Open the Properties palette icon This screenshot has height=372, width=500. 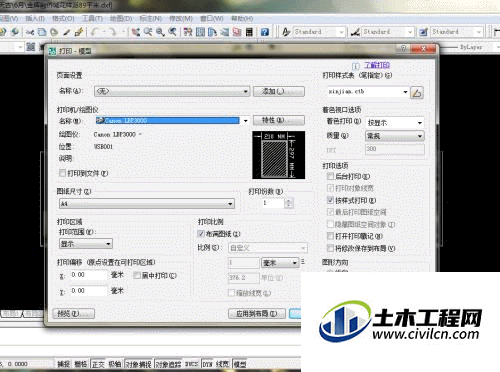point(188,32)
